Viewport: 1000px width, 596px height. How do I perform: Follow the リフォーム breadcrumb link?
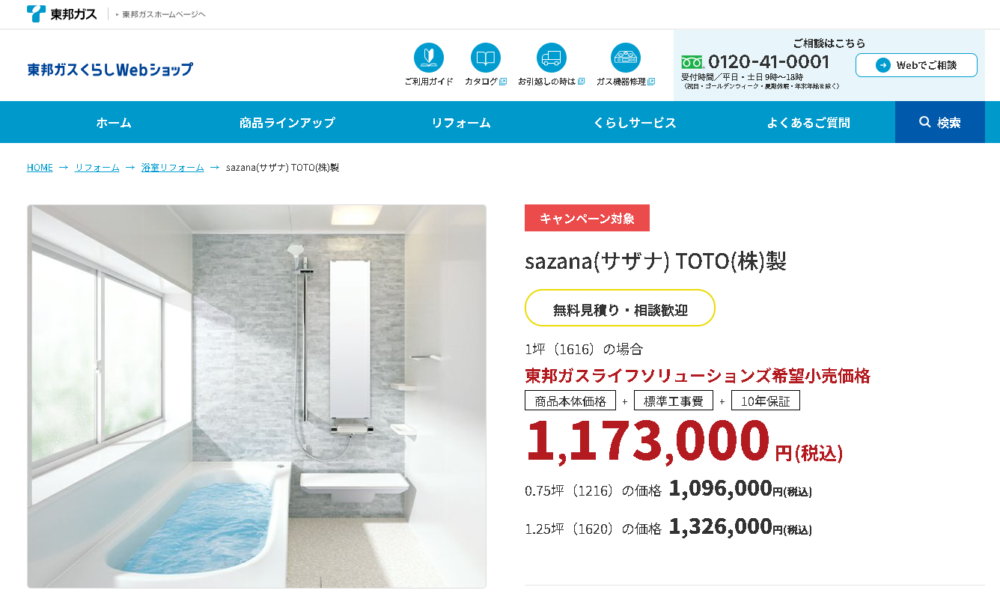pos(97,168)
